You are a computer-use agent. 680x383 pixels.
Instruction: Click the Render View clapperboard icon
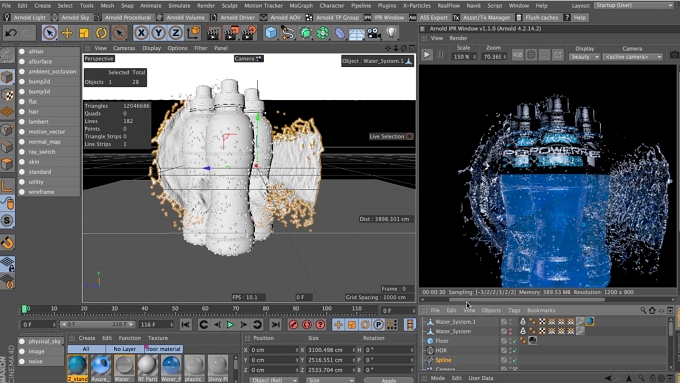click(x=213, y=33)
